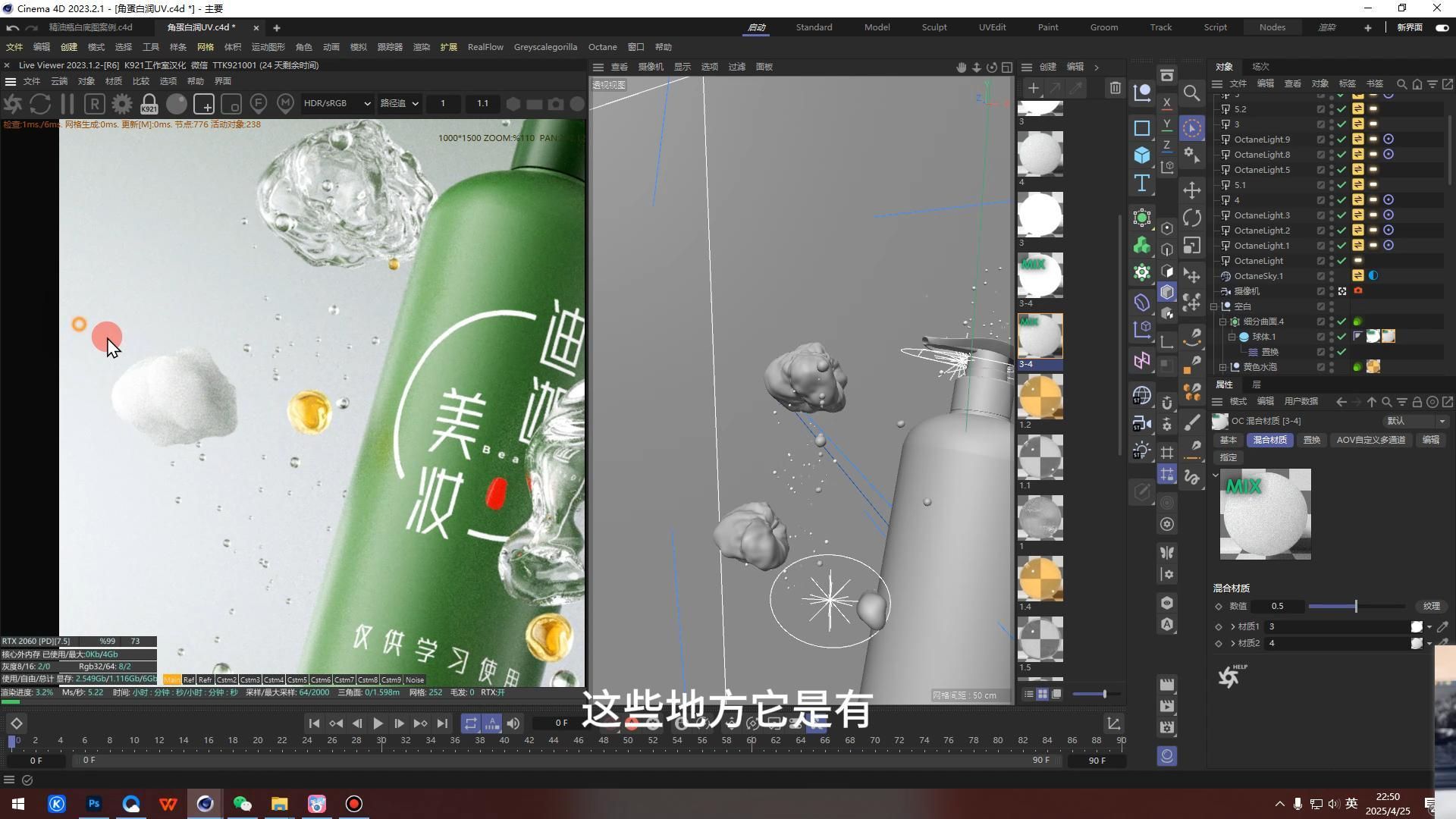
Task: Select the Scale tool icon
Action: [x=1192, y=245]
